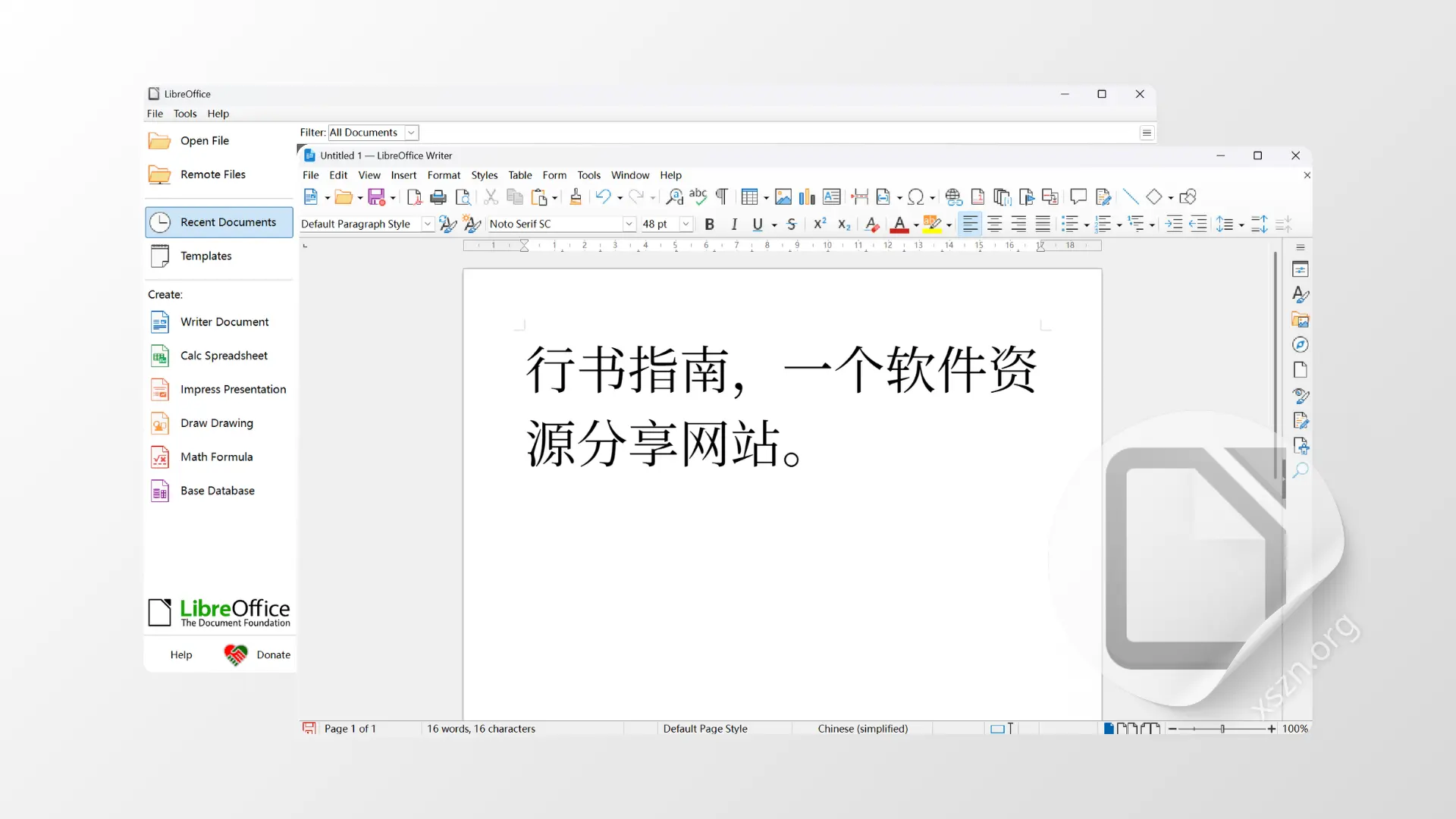Insert a hyperlink from the toolbar
Image resolution: width=1456 pixels, height=819 pixels.
[x=953, y=196]
